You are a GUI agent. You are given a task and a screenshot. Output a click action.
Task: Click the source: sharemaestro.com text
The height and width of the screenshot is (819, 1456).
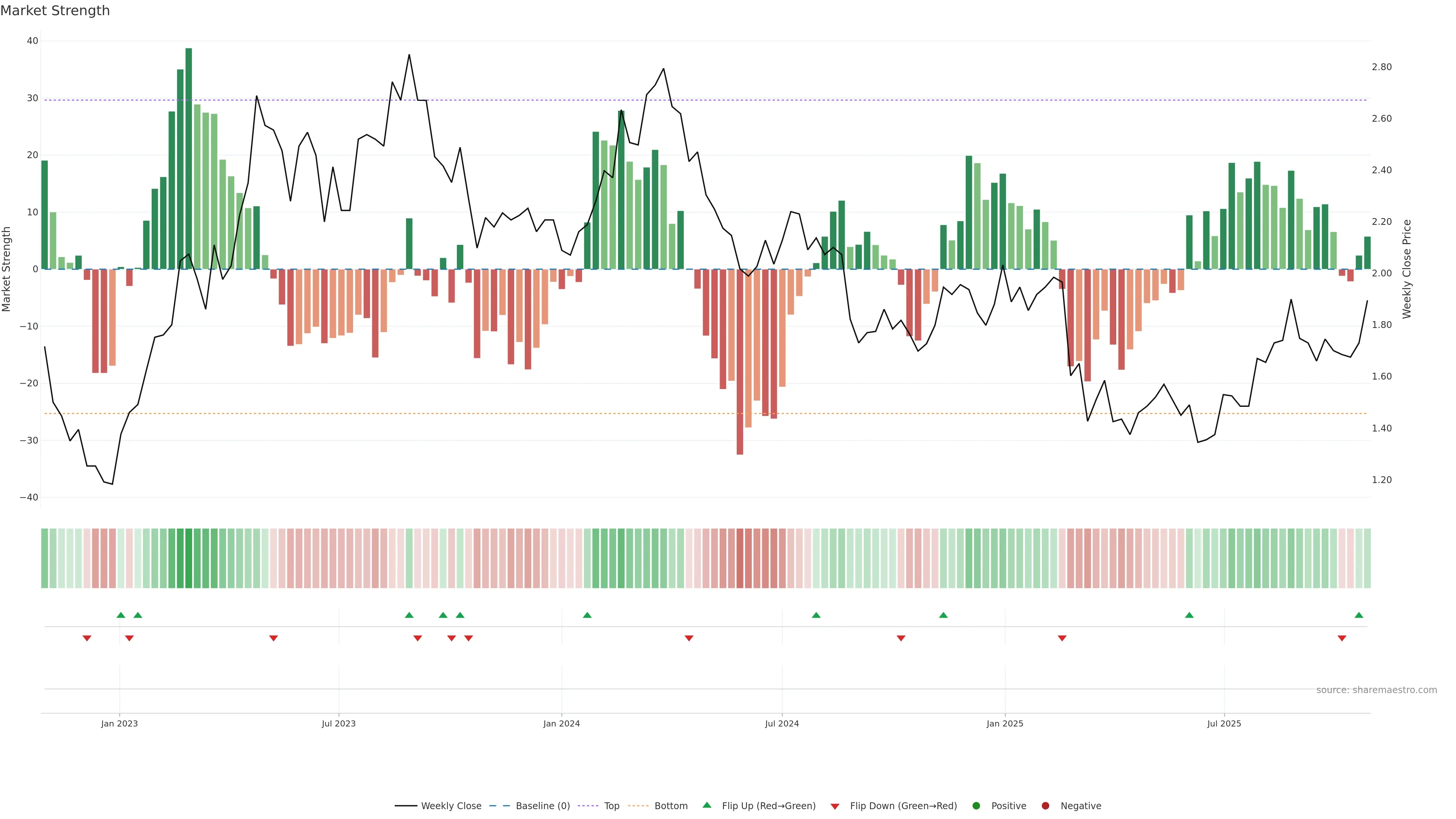pos(1376,690)
